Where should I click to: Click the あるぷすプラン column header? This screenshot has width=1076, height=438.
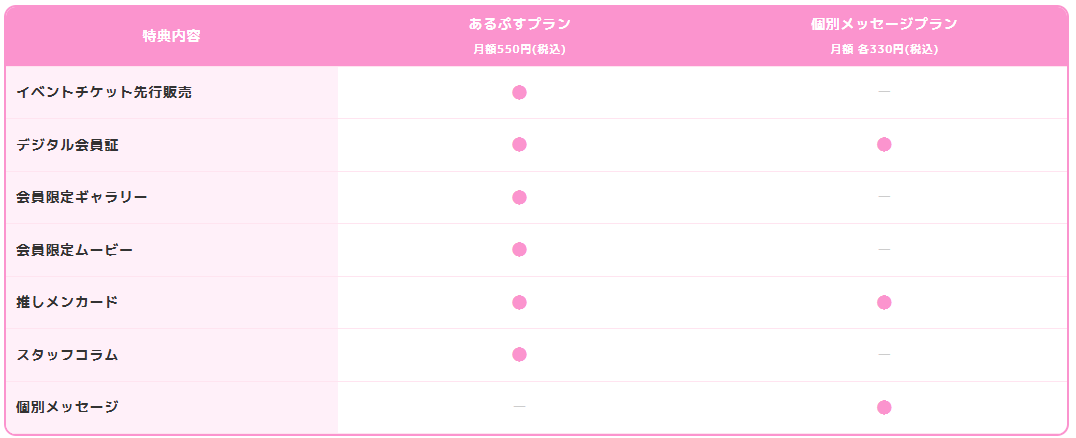coord(519,24)
